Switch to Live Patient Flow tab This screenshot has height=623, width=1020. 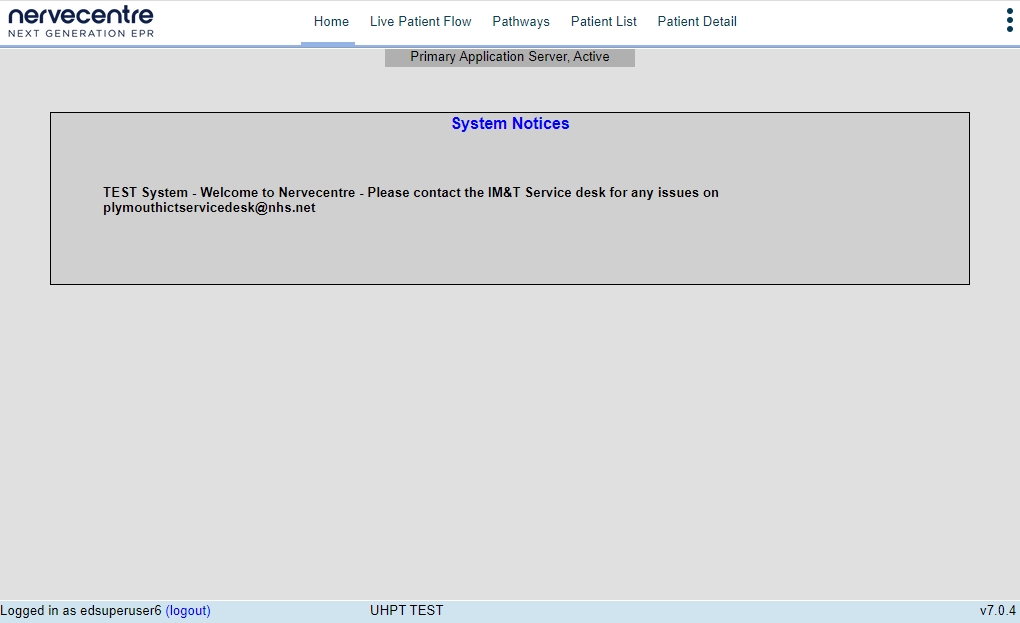420,21
